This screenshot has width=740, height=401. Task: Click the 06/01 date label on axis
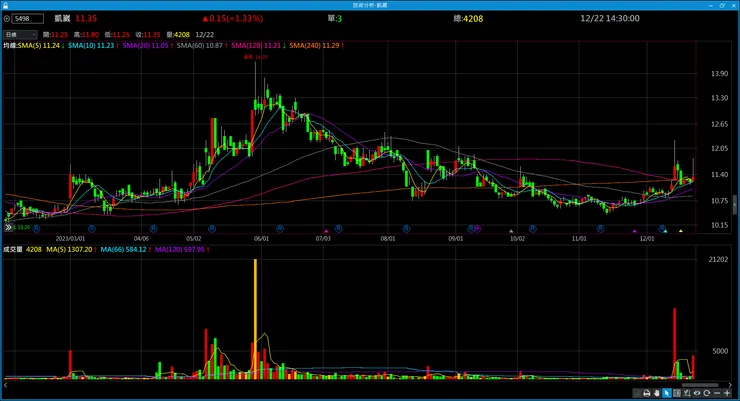coord(261,239)
